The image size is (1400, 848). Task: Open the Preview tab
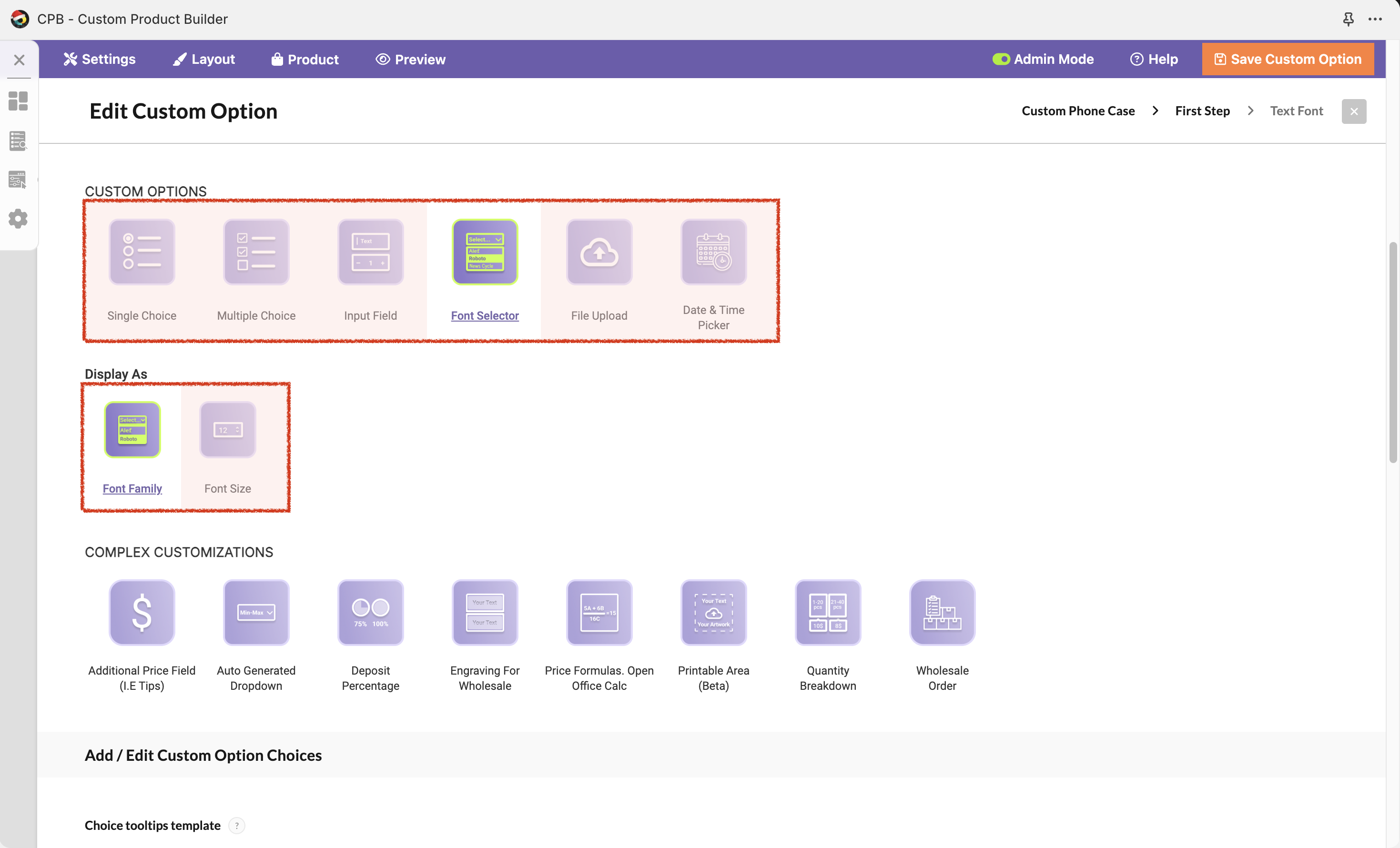point(410,59)
